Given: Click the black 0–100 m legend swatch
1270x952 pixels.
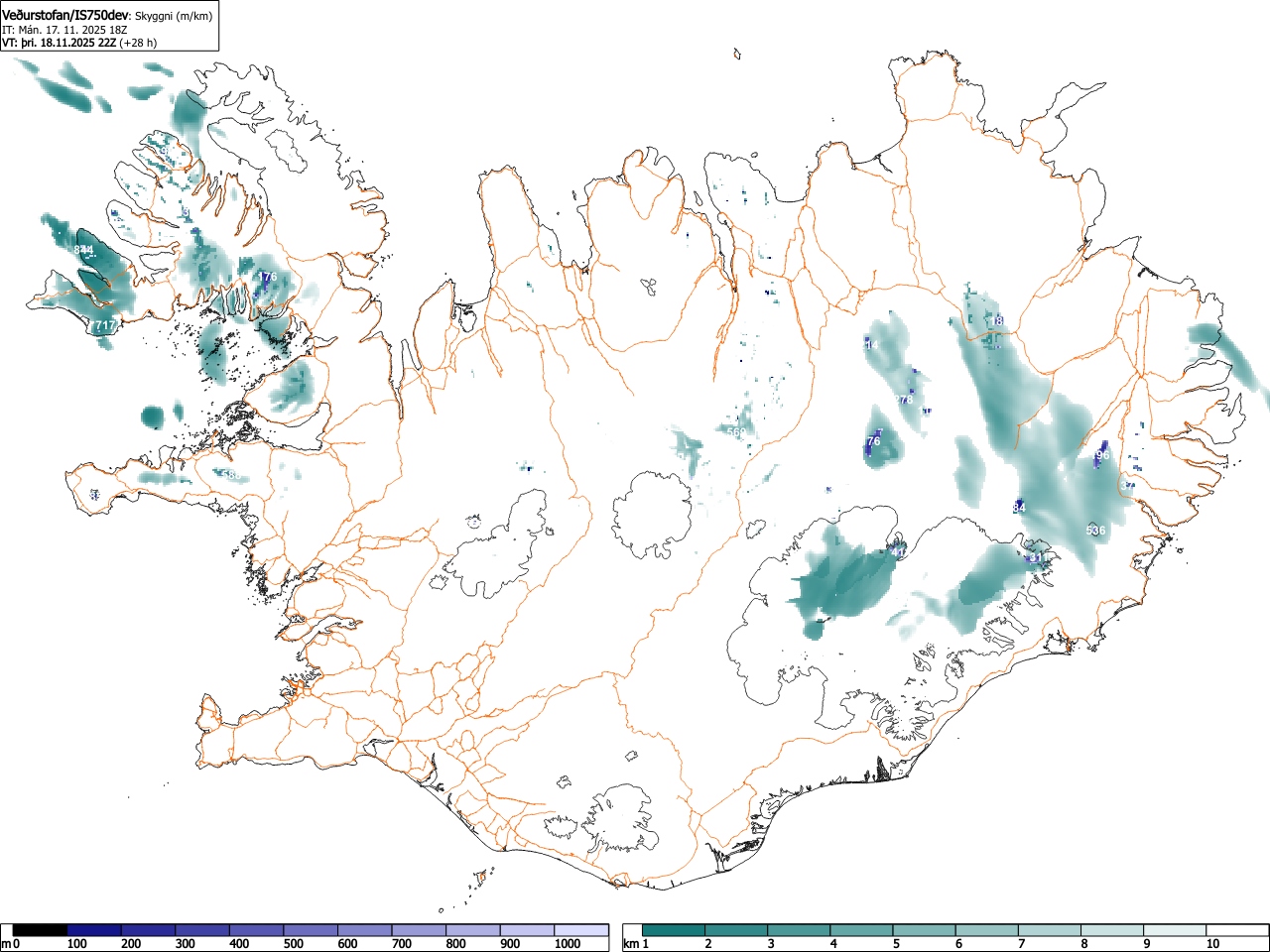Looking at the screenshot, I should click(41, 930).
